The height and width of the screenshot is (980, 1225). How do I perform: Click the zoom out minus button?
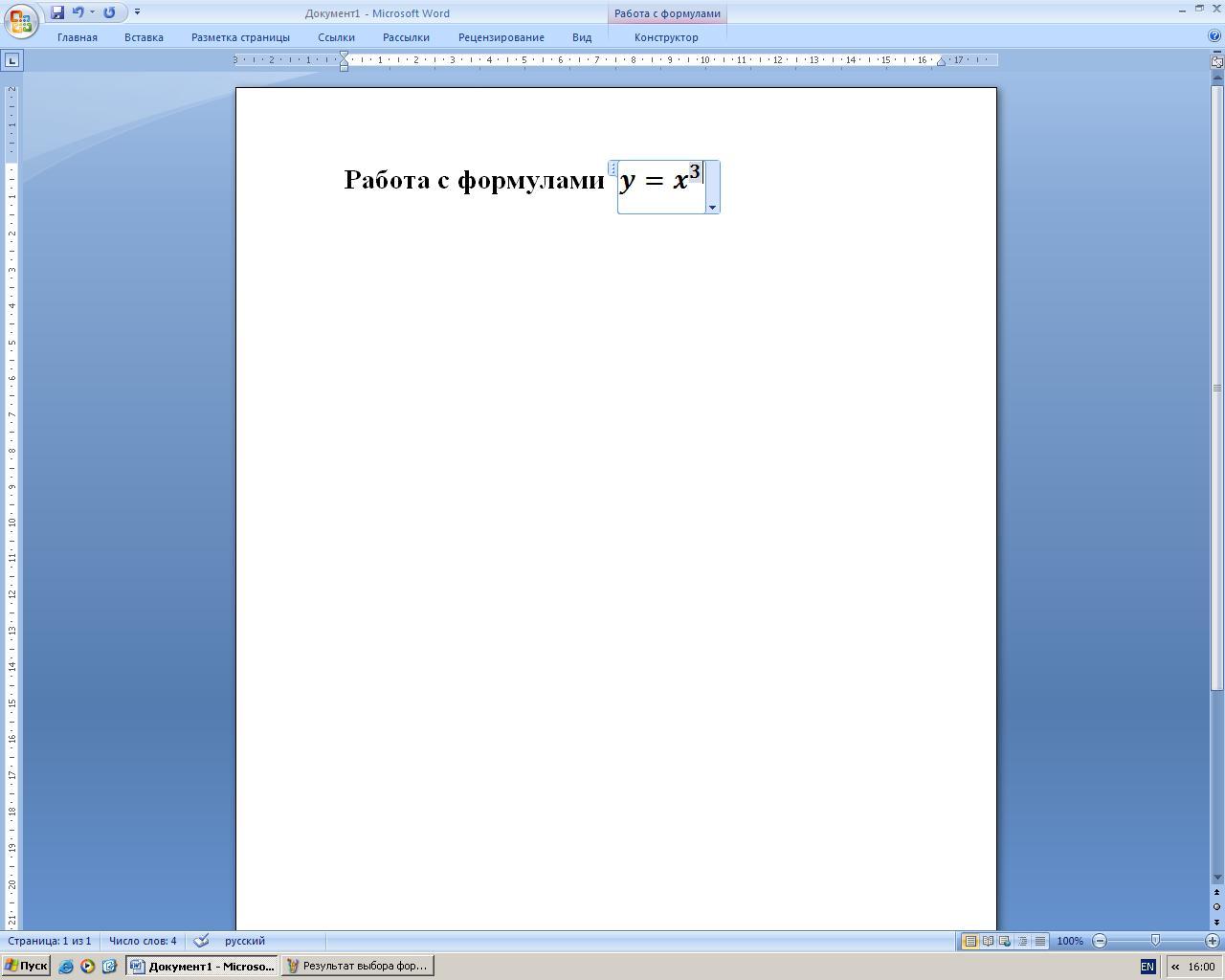point(1100,941)
